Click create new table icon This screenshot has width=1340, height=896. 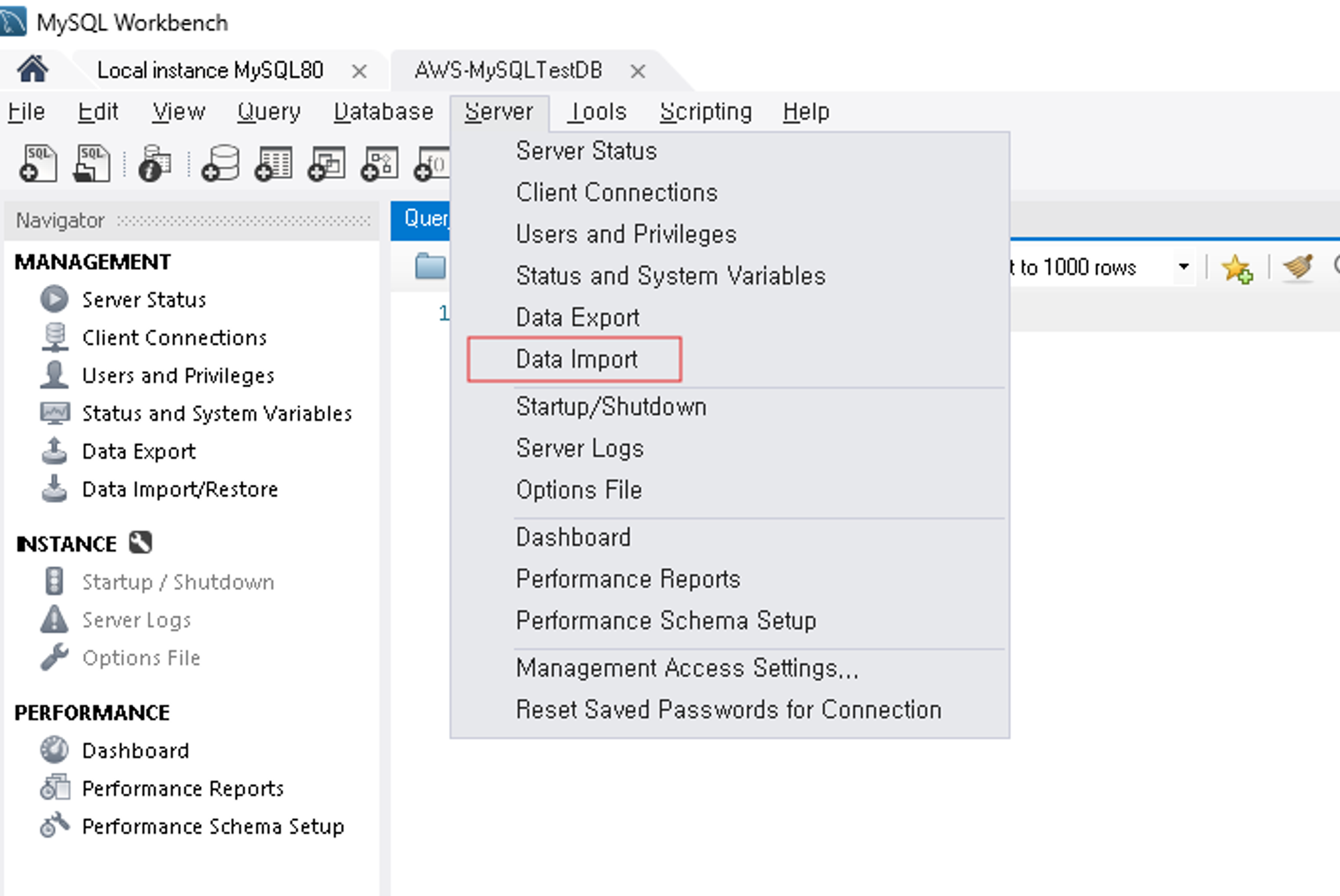(x=274, y=164)
